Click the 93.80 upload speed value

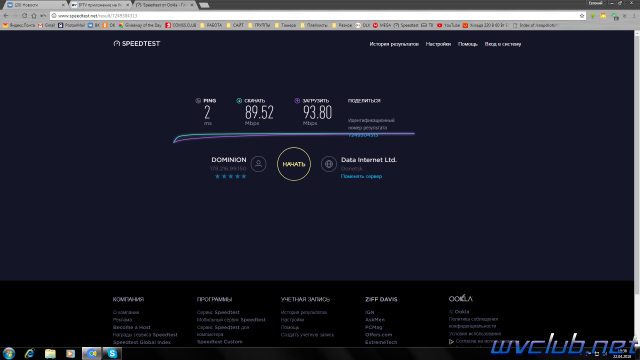(318, 112)
